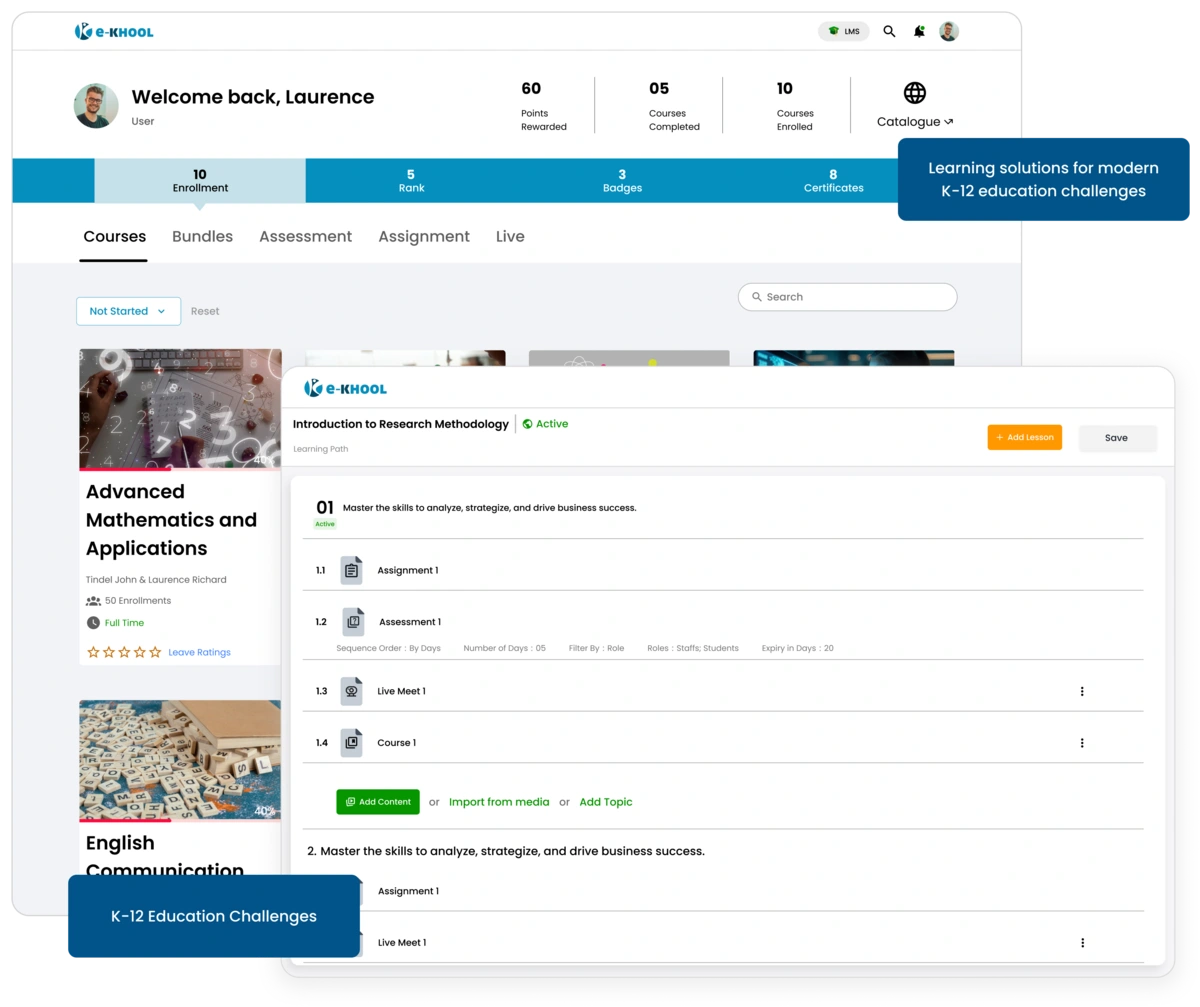
Task: Expand the Not Started filter dropdown
Action: tap(128, 311)
